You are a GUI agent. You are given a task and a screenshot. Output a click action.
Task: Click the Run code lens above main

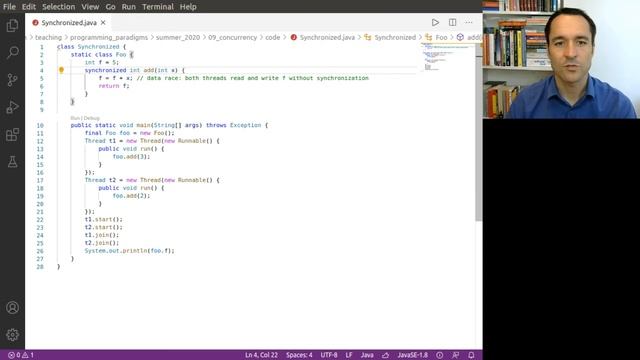75,118
